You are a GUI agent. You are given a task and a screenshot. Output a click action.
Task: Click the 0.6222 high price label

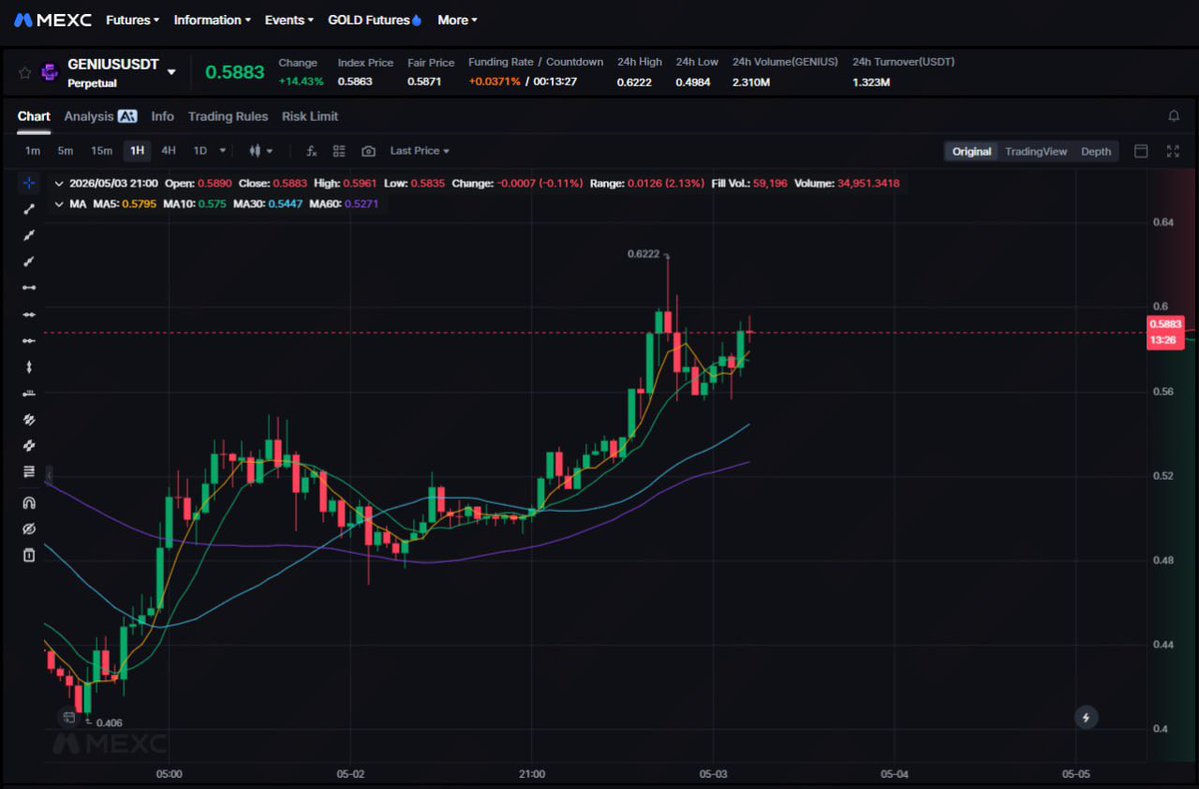pos(643,254)
